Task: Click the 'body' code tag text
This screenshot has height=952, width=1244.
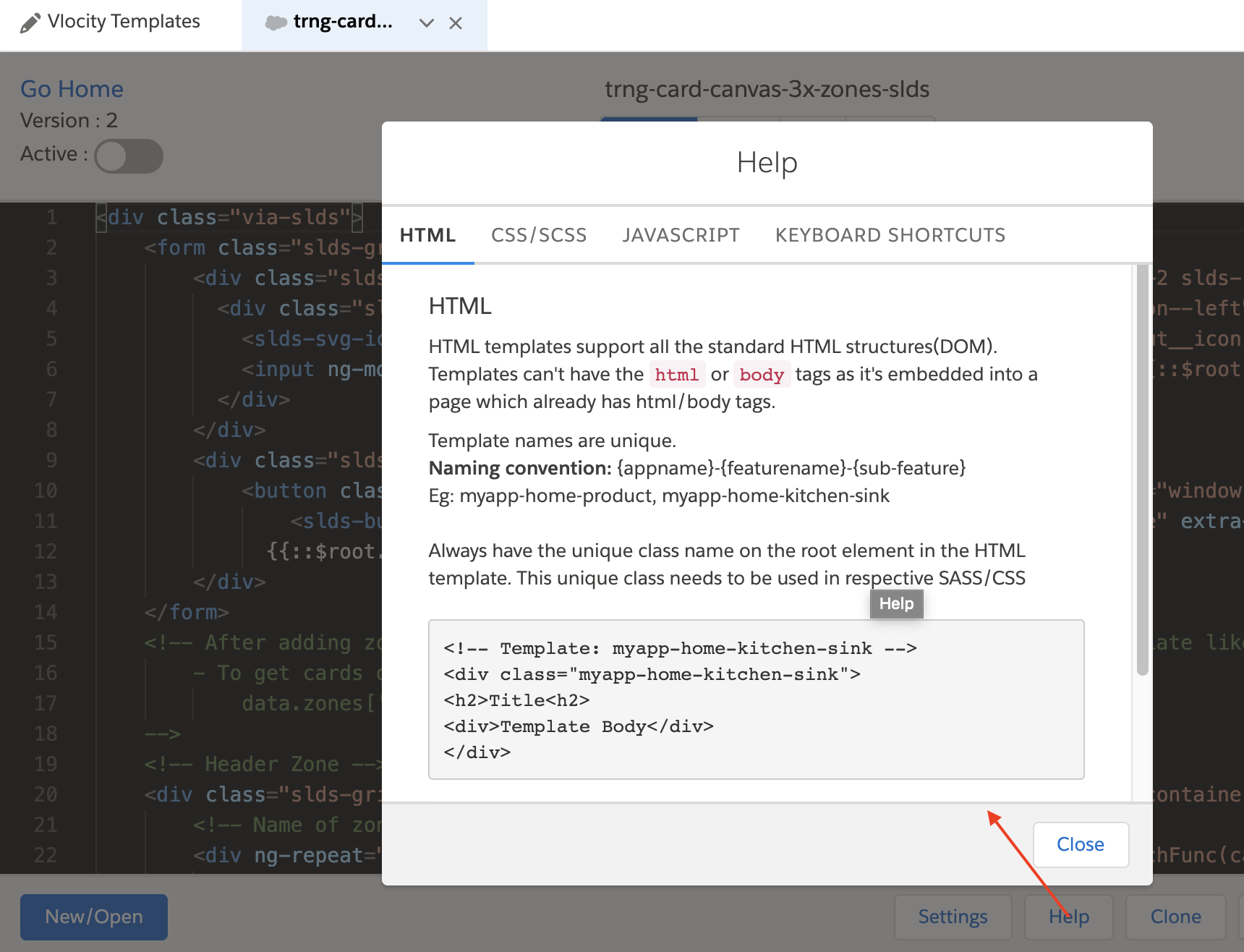Action: point(762,375)
